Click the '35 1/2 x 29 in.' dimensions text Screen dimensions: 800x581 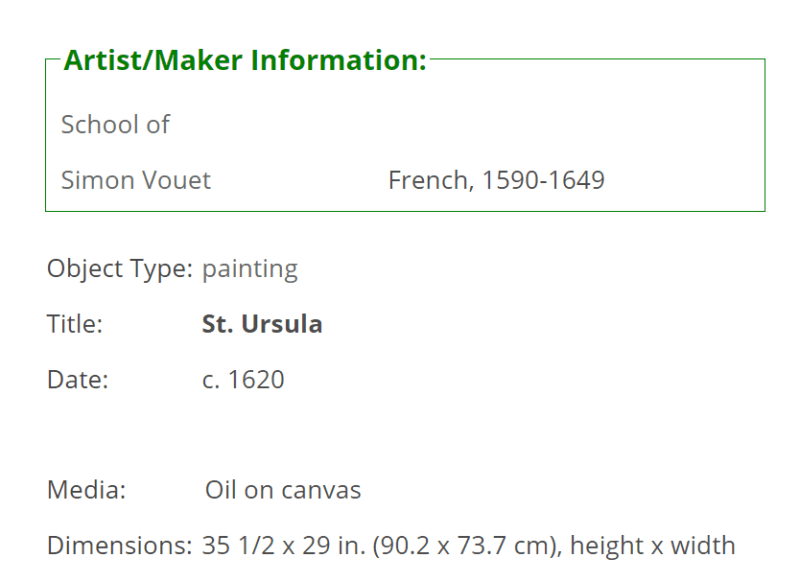[x=284, y=545]
